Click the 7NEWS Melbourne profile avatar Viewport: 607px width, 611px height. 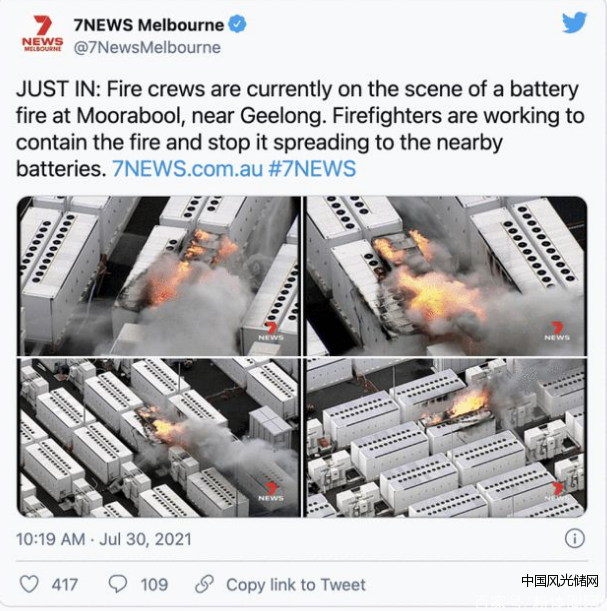tap(42, 34)
